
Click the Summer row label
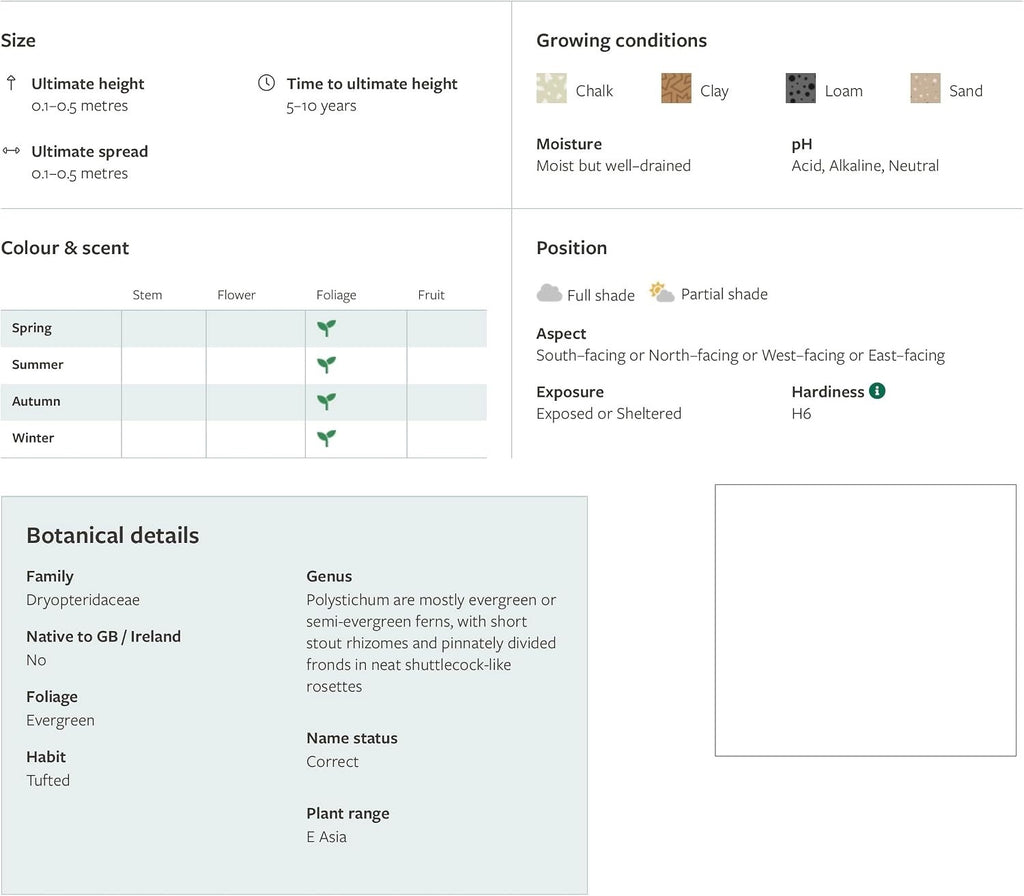pyautogui.click(x=38, y=364)
